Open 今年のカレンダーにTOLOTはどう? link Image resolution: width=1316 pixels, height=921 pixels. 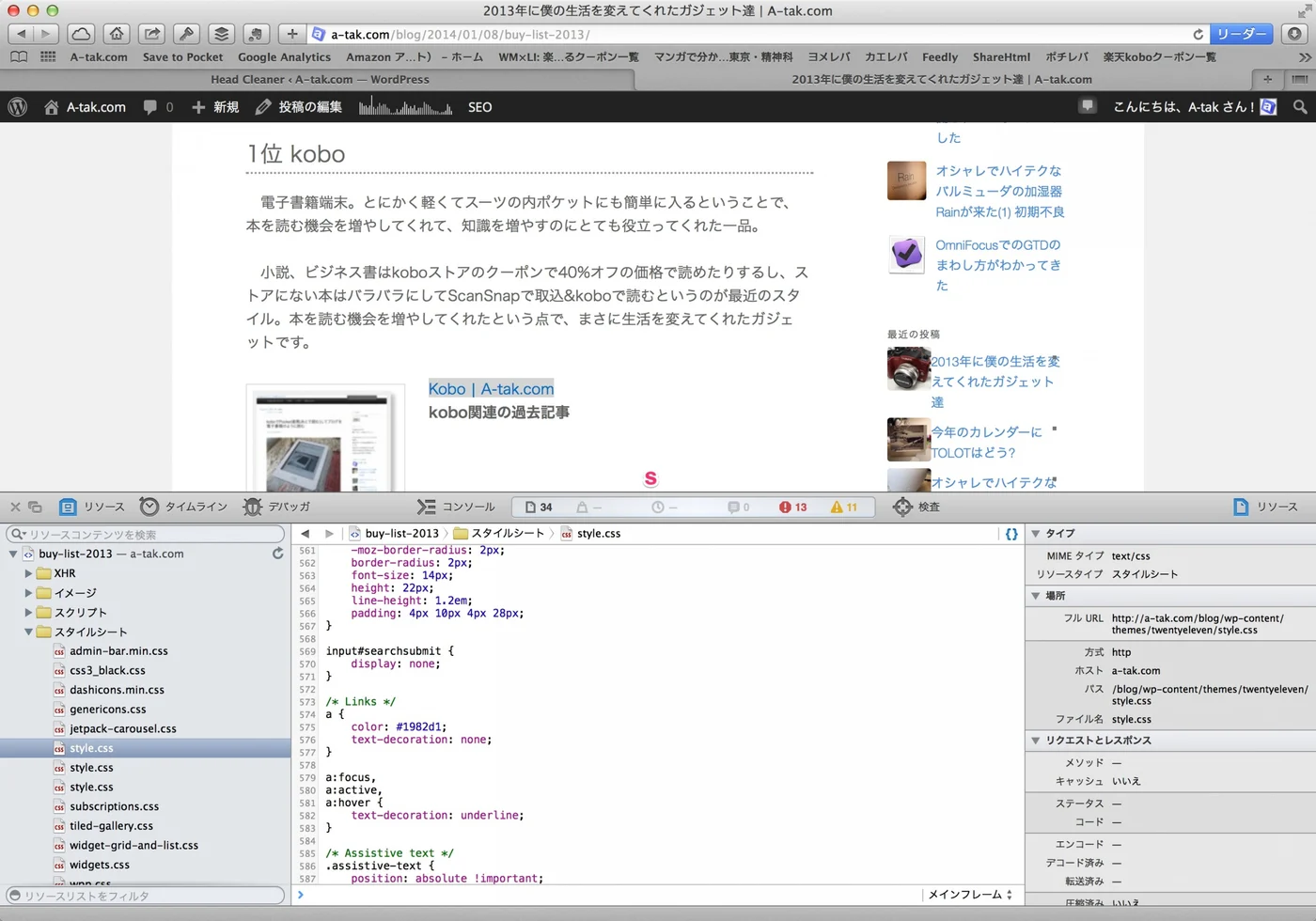click(x=986, y=442)
